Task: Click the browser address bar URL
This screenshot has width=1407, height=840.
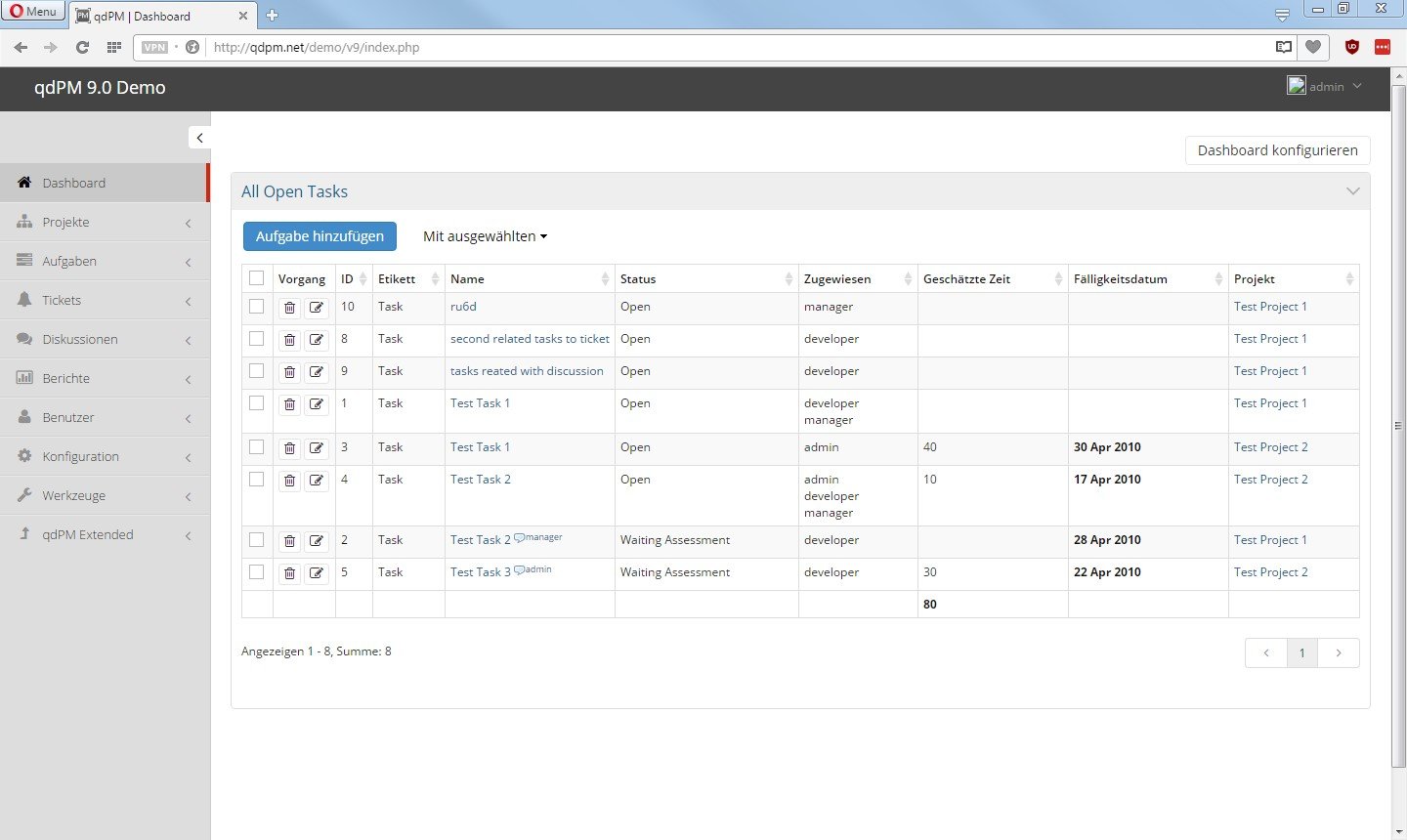Action: [317, 47]
